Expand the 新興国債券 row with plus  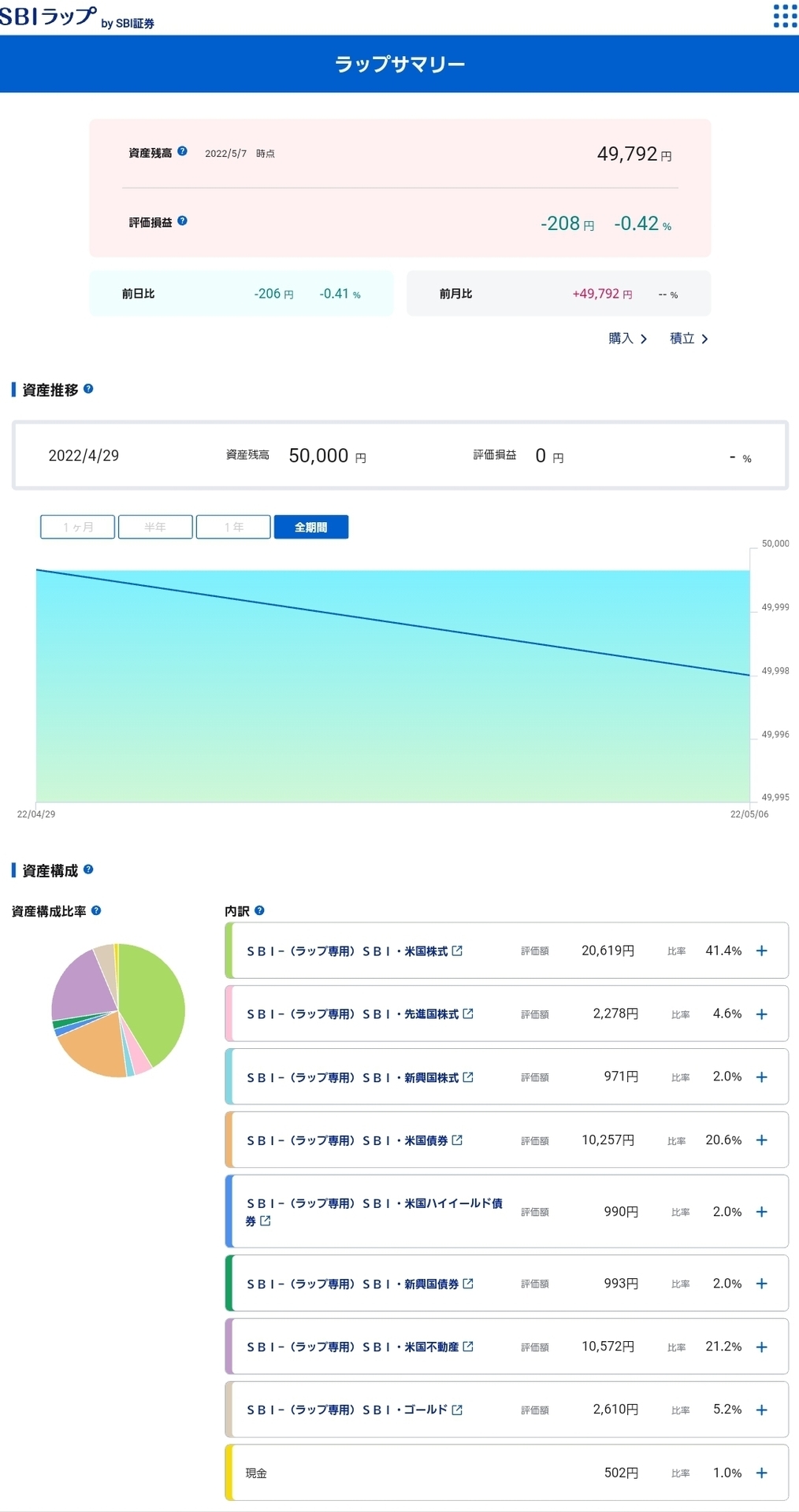point(762,1284)
